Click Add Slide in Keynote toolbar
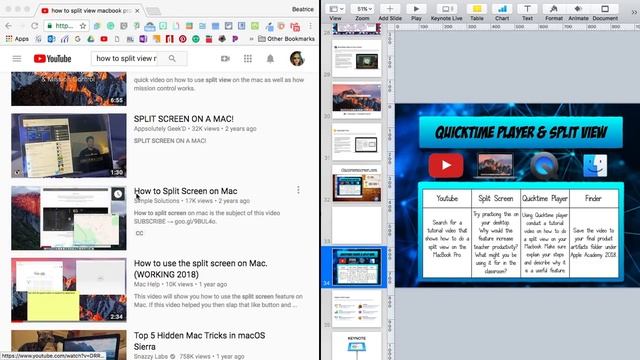The width and height of the screenshot is (640, 360). tap(390, 12)
